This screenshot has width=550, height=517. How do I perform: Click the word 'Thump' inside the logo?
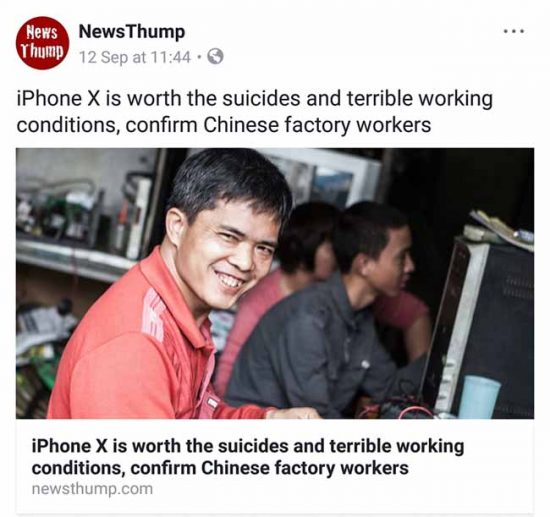42,52
